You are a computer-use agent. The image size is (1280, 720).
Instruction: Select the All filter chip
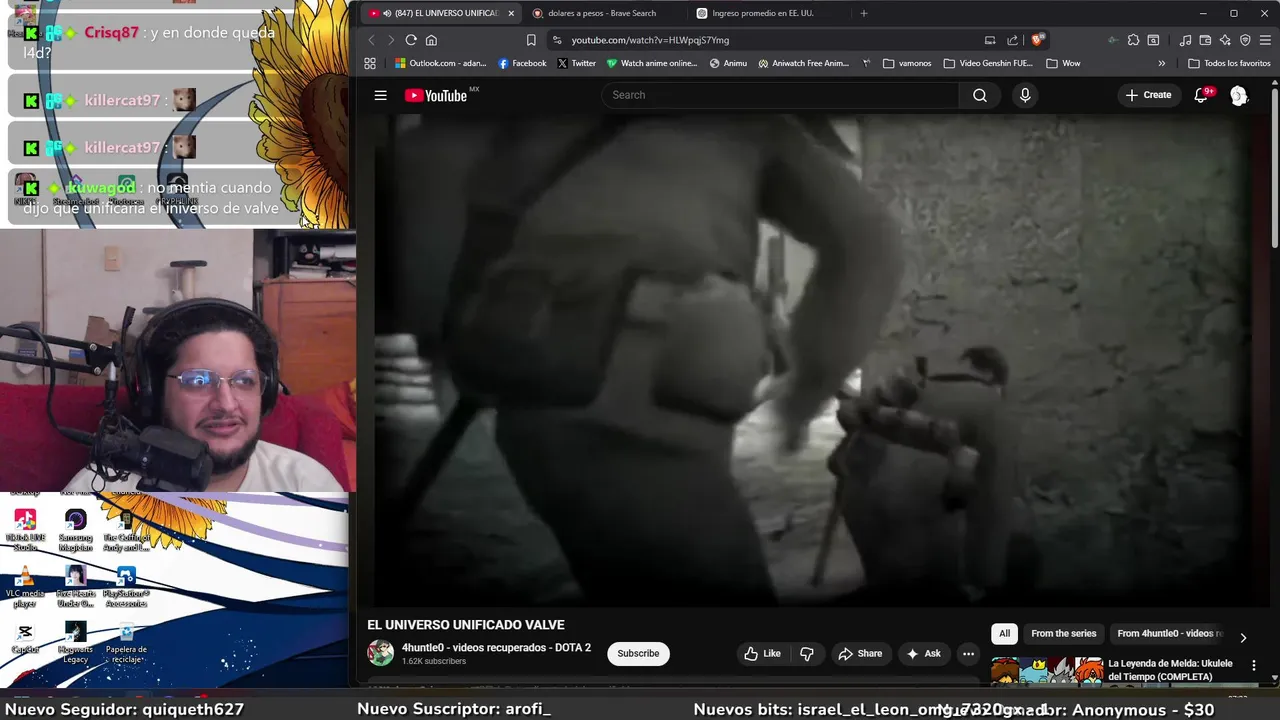1004,633
